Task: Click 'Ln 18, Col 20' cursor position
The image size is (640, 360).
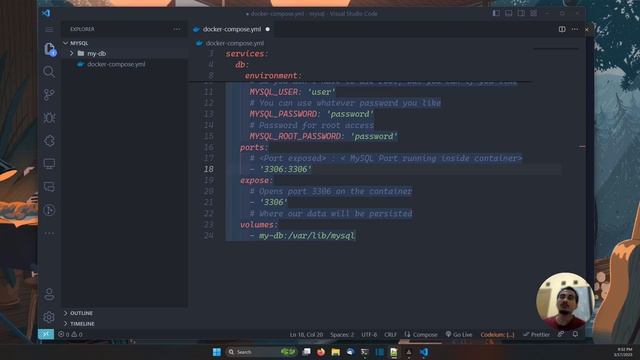Action: tap(306, 334)
